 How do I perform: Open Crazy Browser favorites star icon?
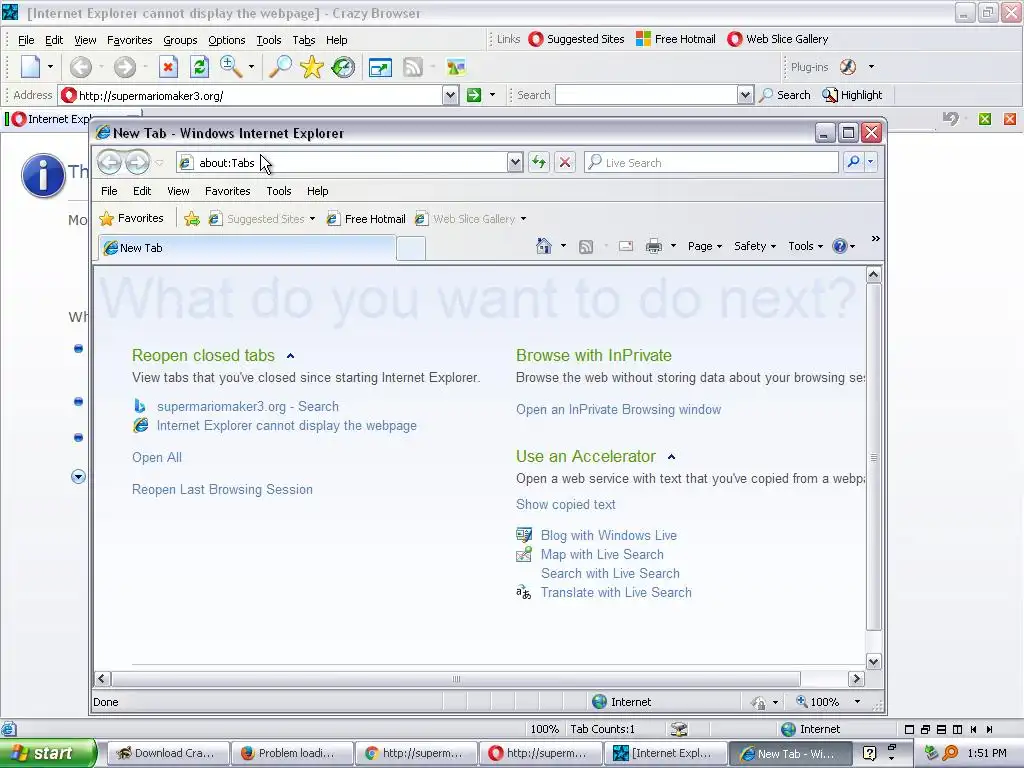click(x=312, y=67)
